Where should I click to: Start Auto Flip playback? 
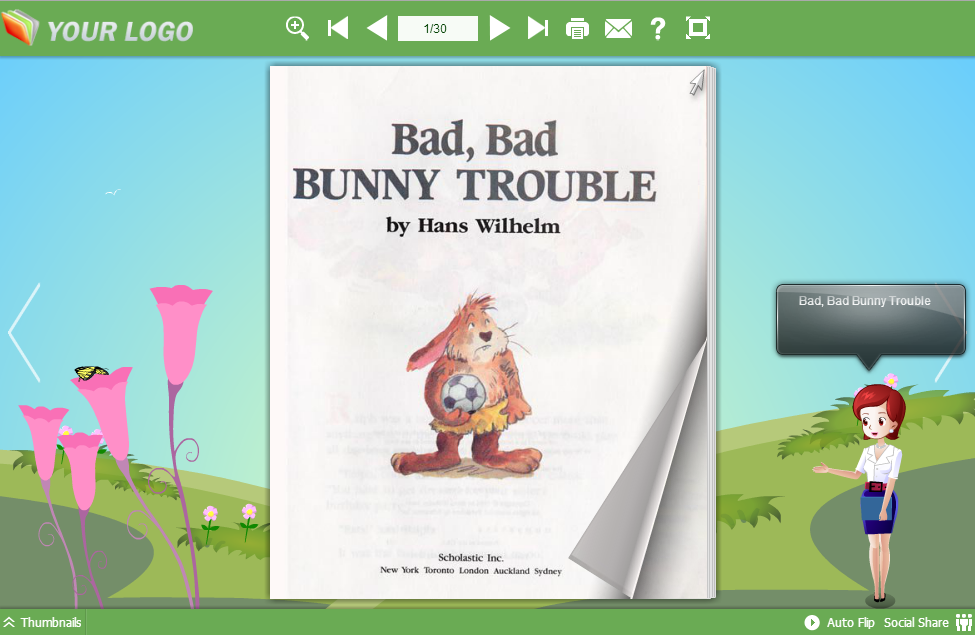coord(839,623)
